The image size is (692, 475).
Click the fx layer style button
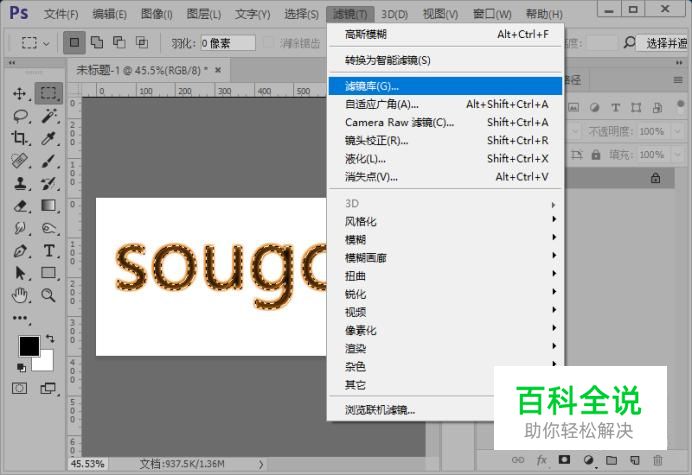point(542,460)
